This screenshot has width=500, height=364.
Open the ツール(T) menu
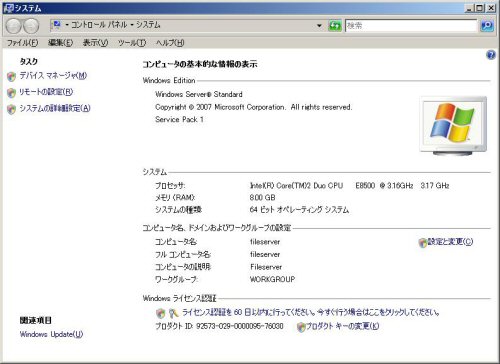pos(132,43)
